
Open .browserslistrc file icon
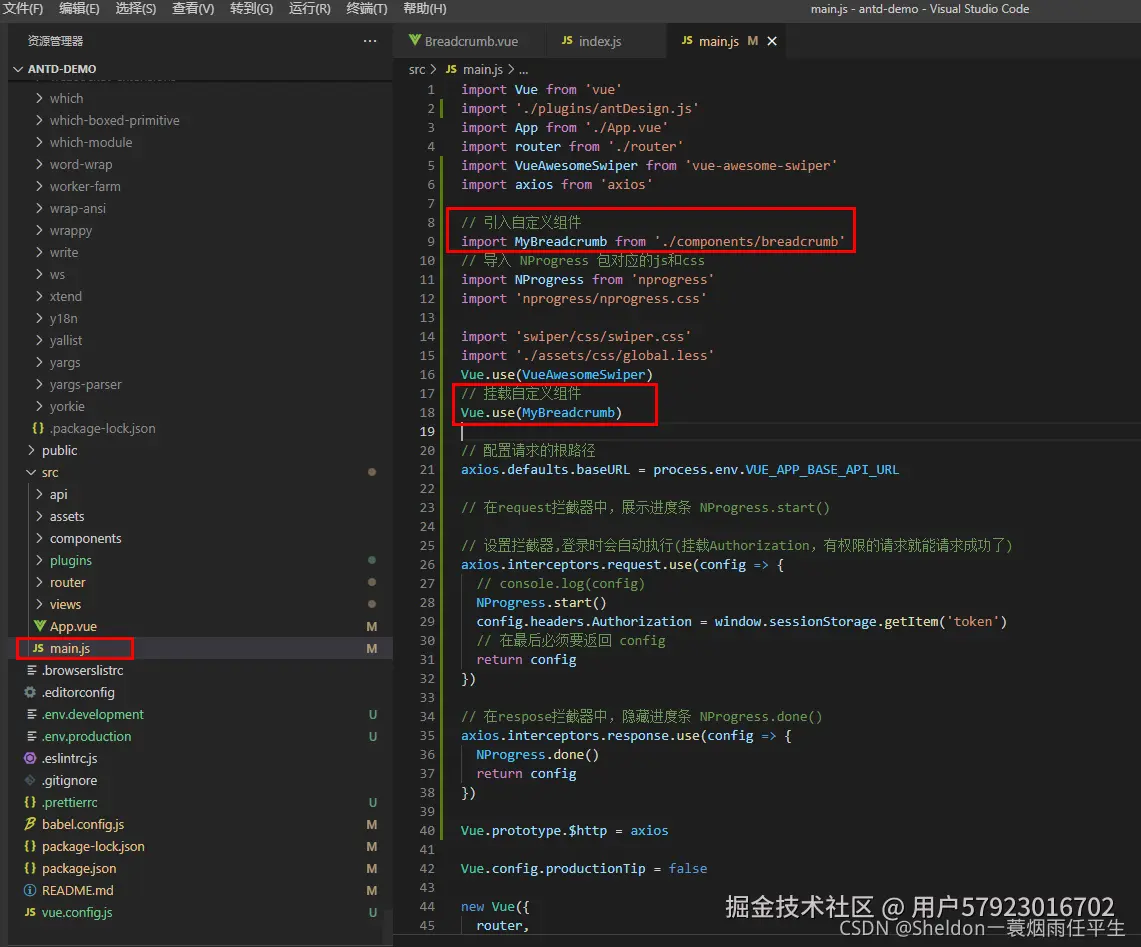click(31, 670)
